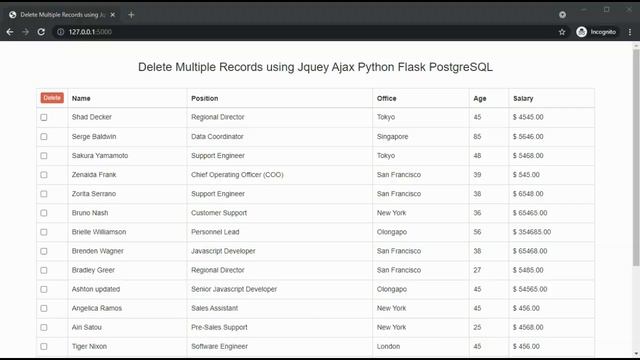Check the box for Serge Baldwin
The image size is (640, 360).
tap(44, 137)
